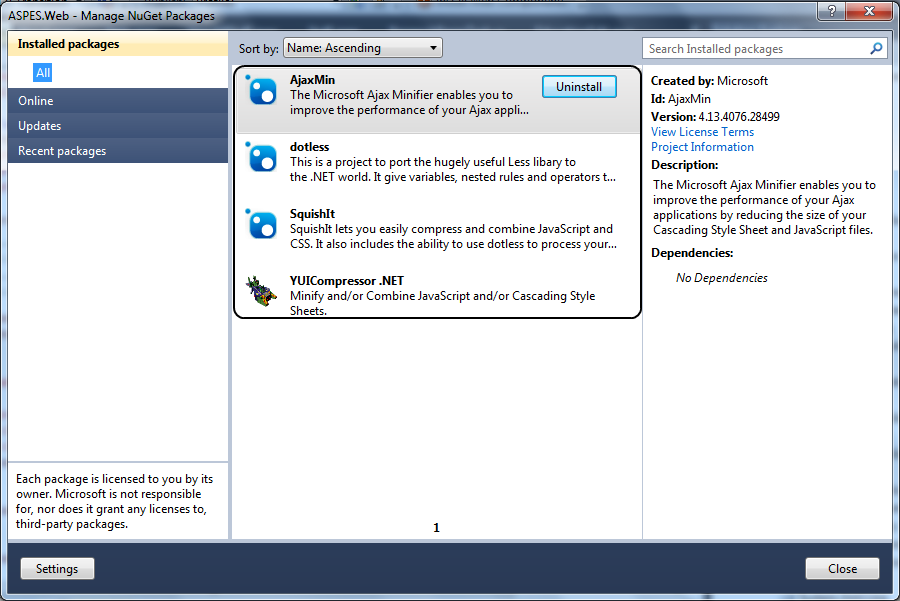Show the Recent packages section
900x601 pixels.
click(x=118, y=150)
